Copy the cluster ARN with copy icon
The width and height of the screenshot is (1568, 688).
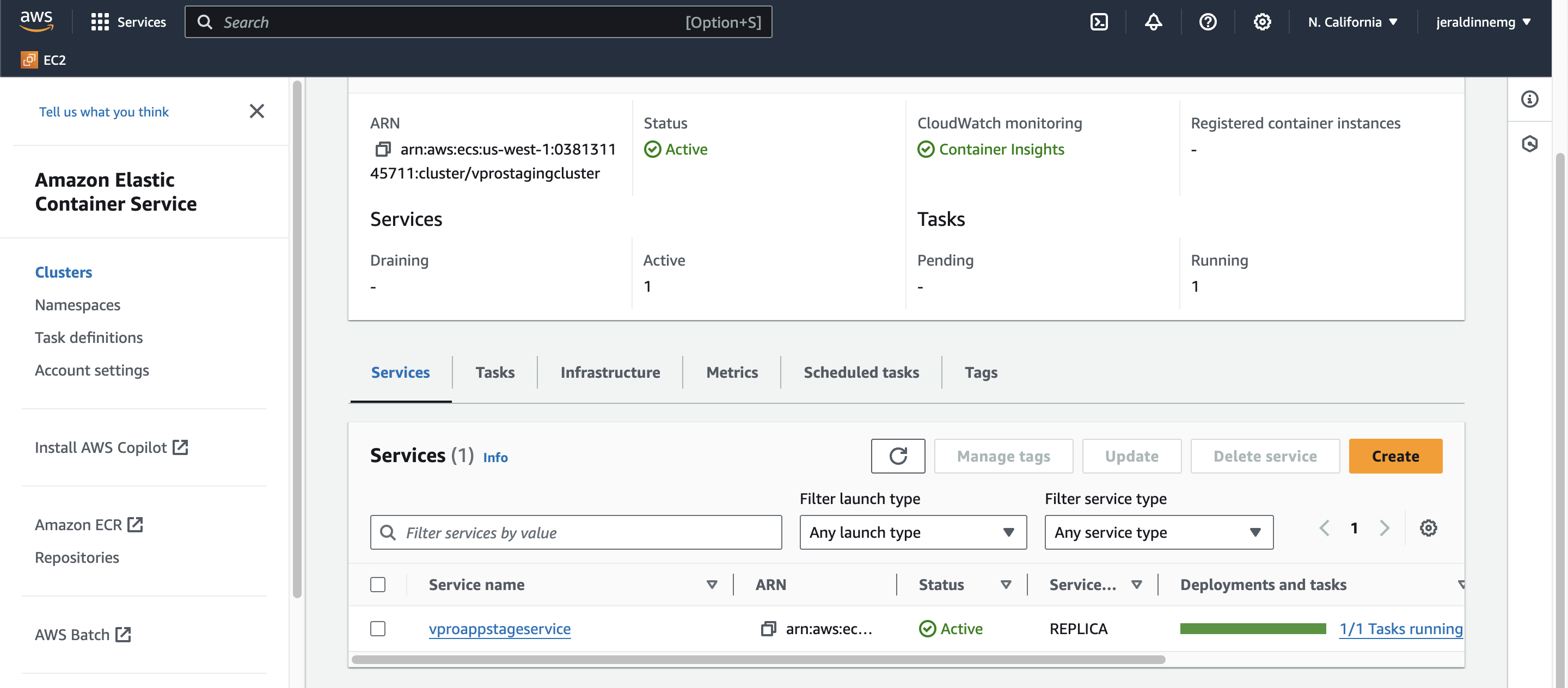[382, 149]
